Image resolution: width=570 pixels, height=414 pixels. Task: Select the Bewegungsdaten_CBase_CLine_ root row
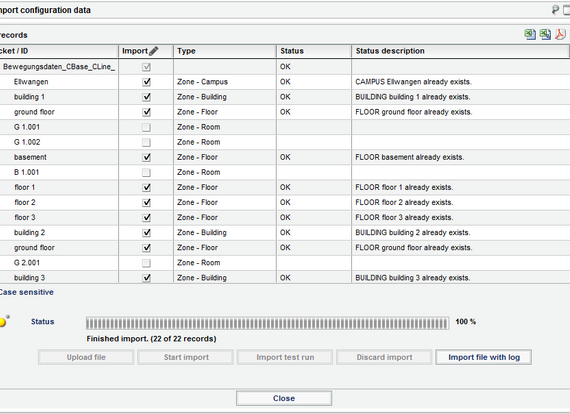(x=59, y=67)
